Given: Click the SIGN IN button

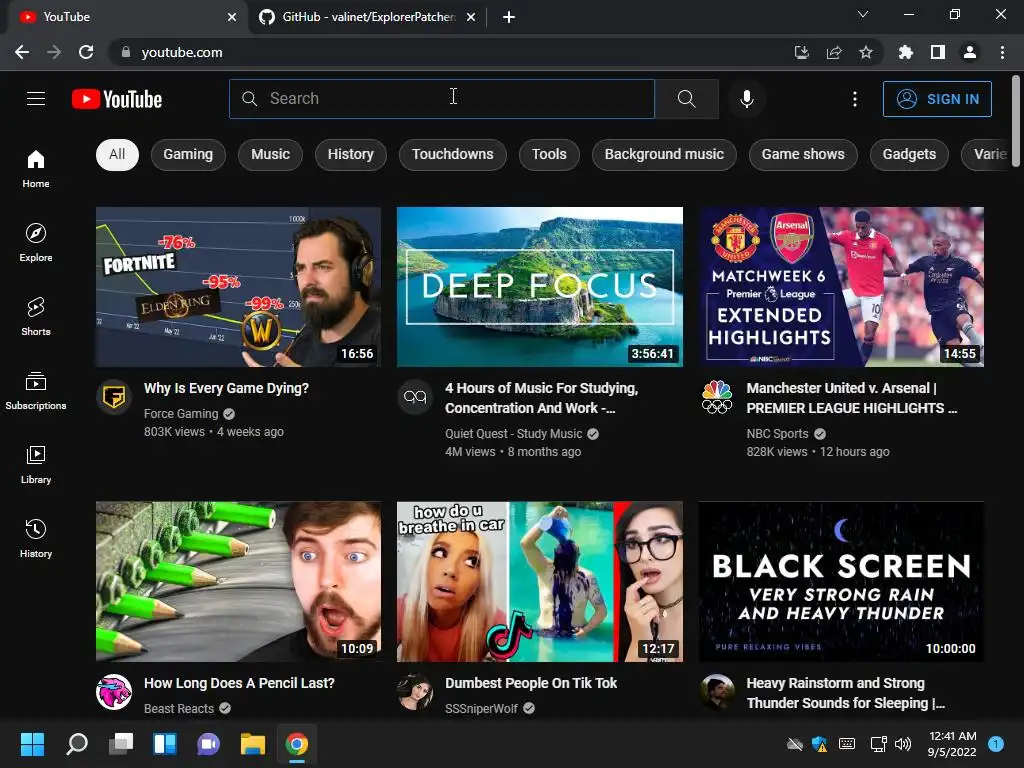Looking at the screenshot, I should click(937, 99).
